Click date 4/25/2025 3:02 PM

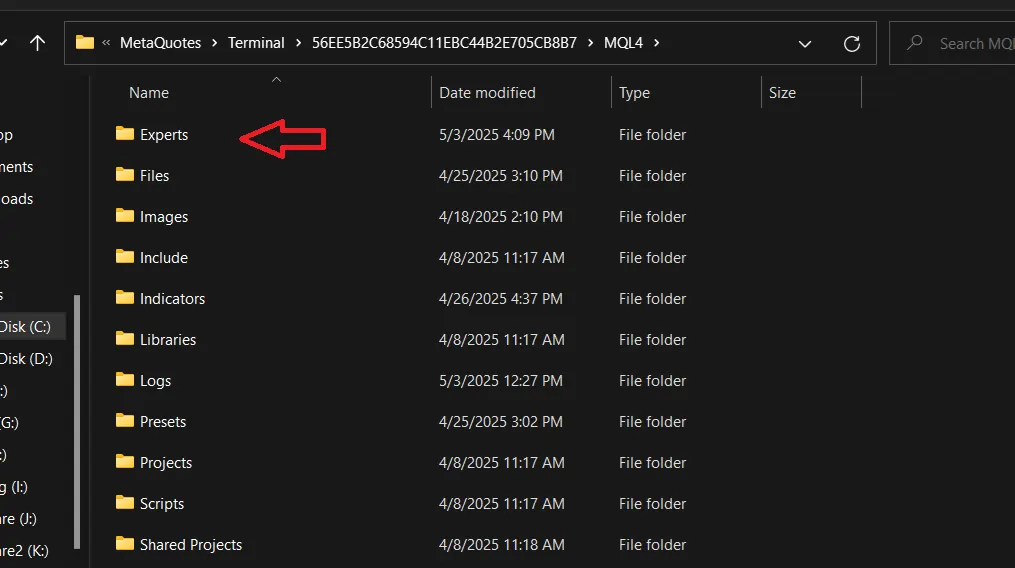pyautogui.click(x=500, y=422)
